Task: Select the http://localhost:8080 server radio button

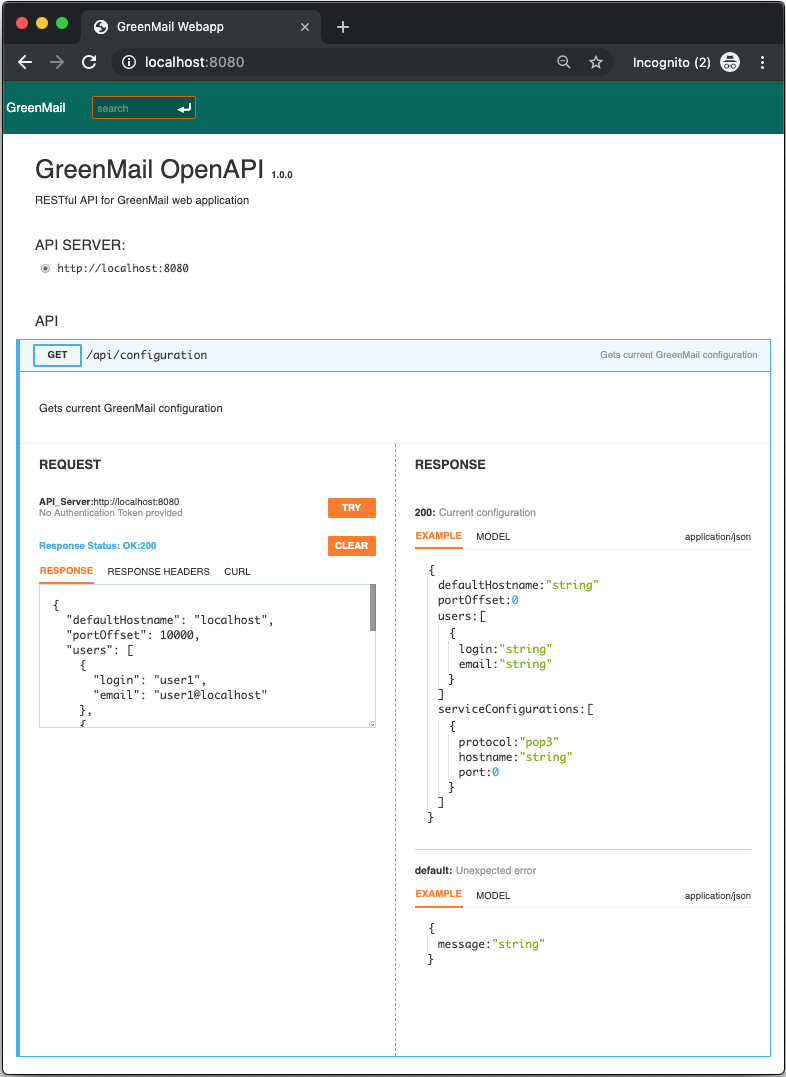Action: [x=45, y=269]
